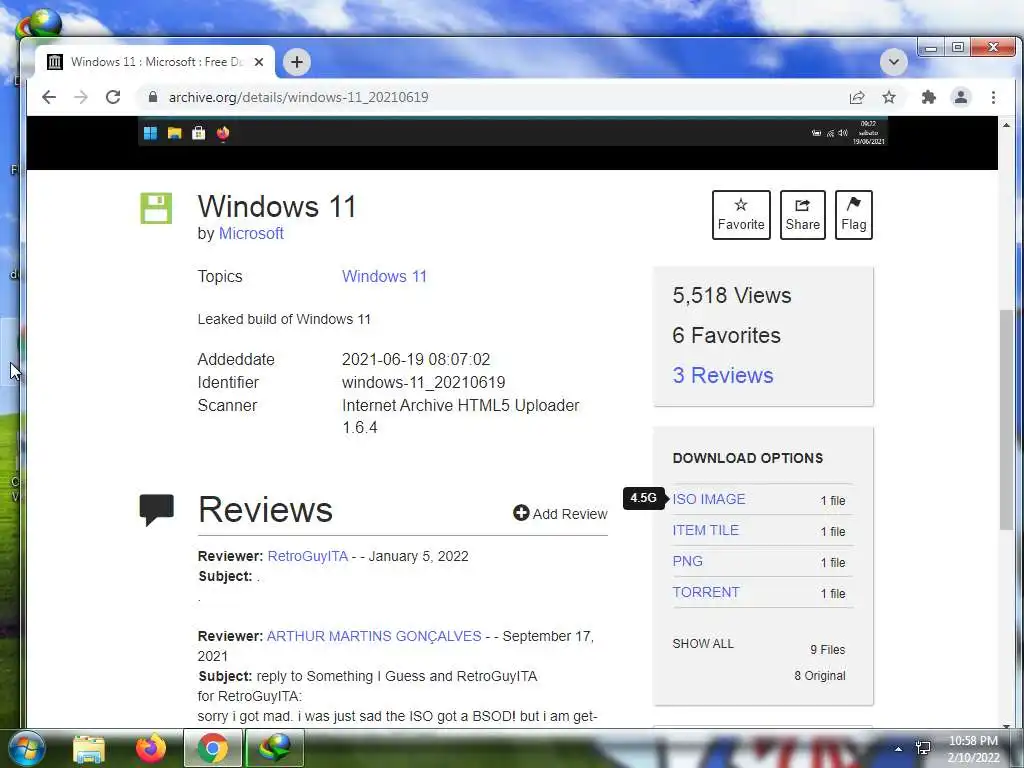Click the Favorite star button
Image resolution: width=1024 pixels, height=768 pixels.
(741, 215)
